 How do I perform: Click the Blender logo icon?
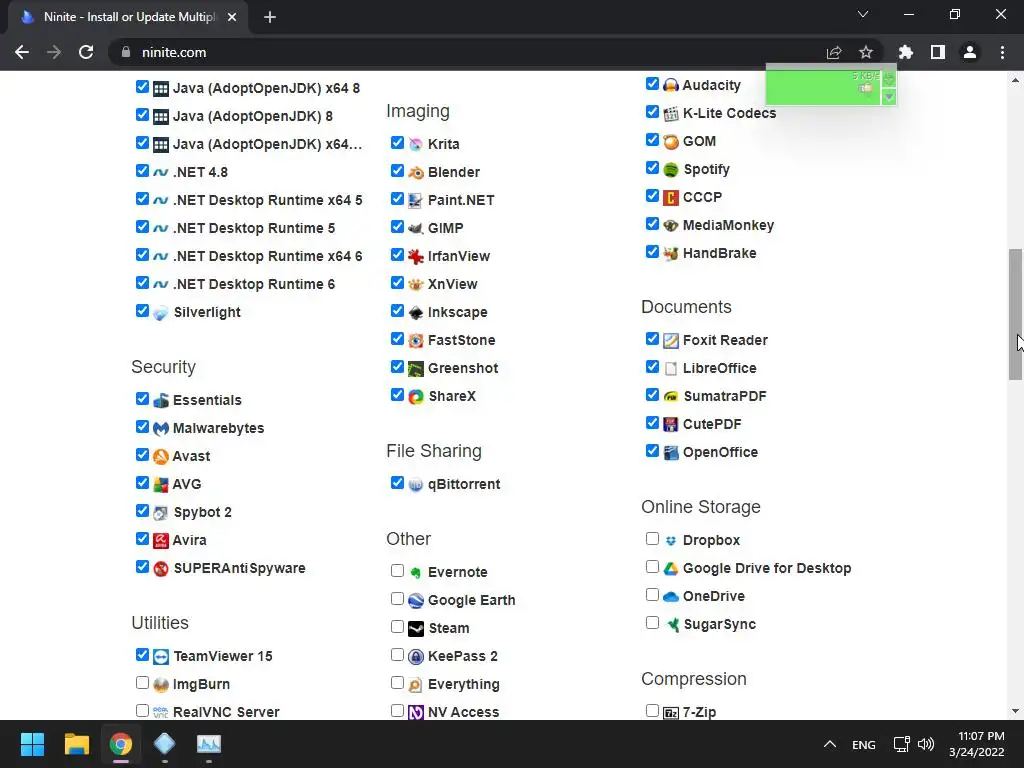pyautogui.click(x=415, y=172)
